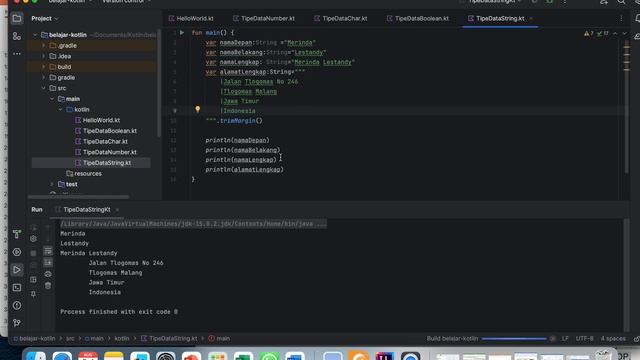640x360 pixels.
Task: Open the Services tool window icon
Action: tap(17, 252)
